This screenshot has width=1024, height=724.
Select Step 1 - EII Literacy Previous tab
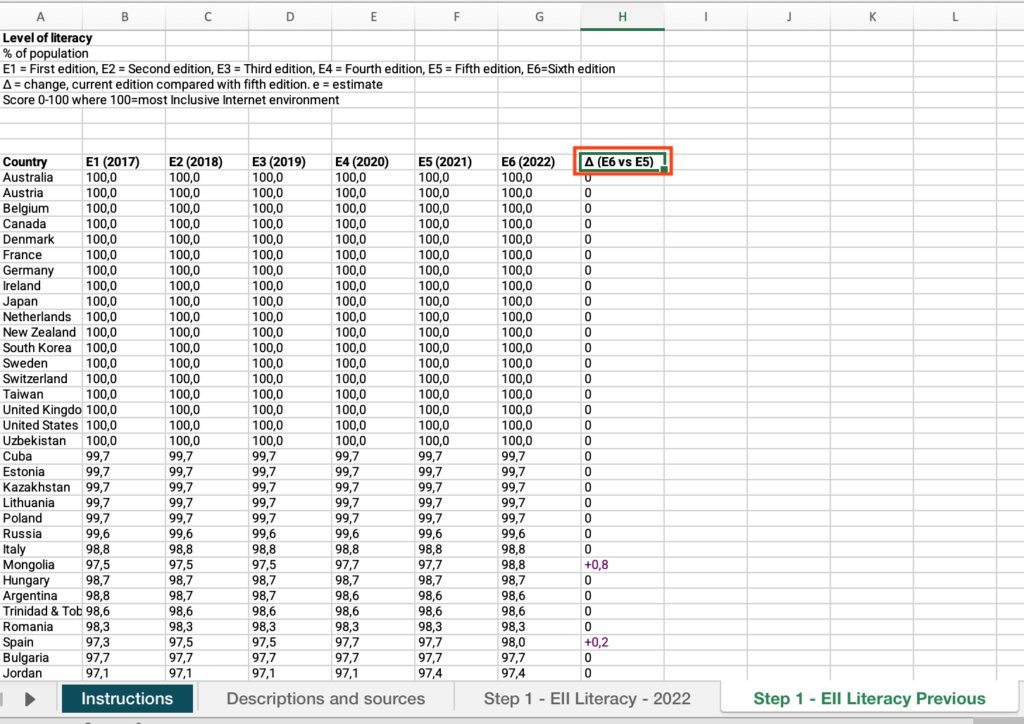[869, 698]
